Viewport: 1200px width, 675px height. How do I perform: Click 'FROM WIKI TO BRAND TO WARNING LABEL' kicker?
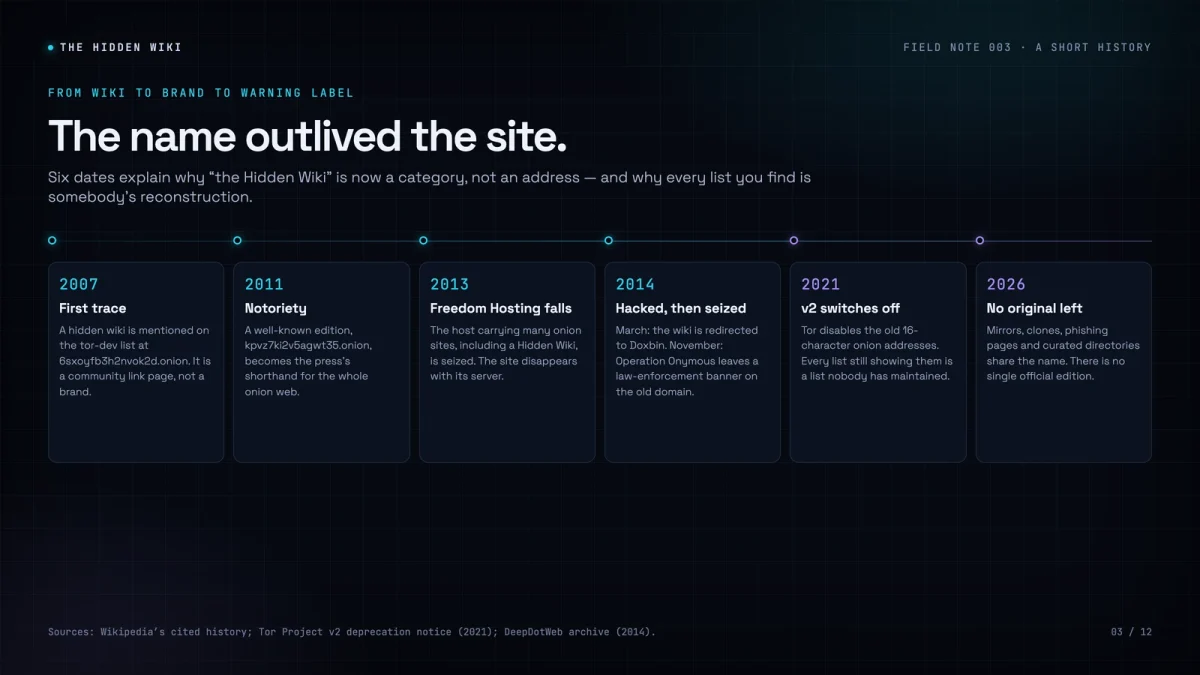tap(201, 93)
